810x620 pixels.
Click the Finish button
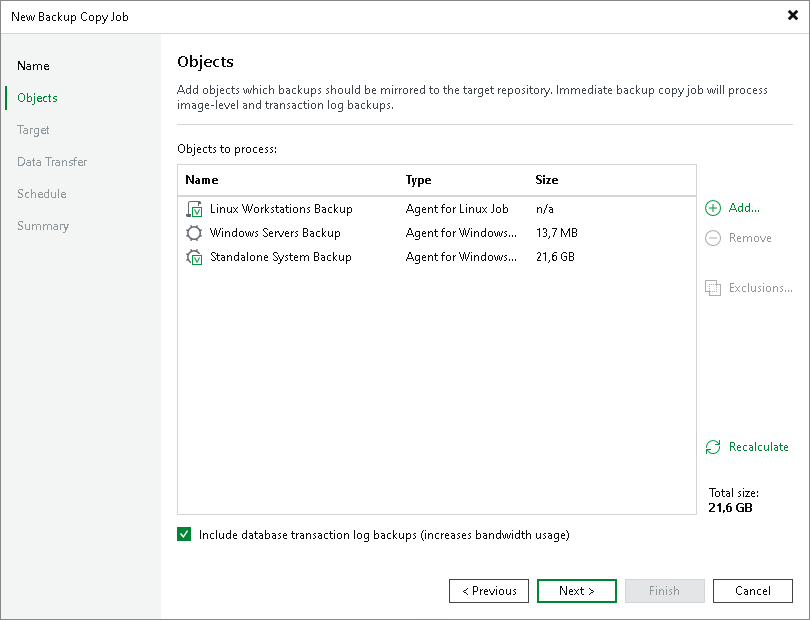tap(664, 591)
